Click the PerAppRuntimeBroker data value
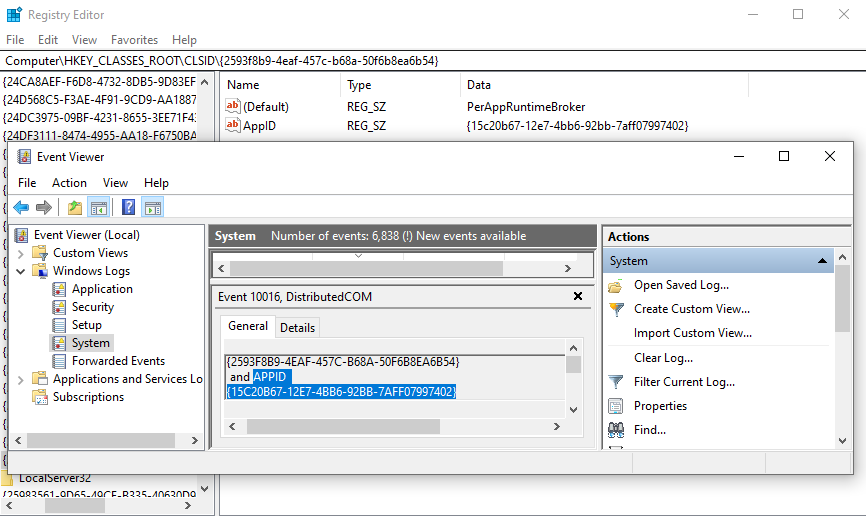This screenshot has height=516, width=866. click(526, 107)
